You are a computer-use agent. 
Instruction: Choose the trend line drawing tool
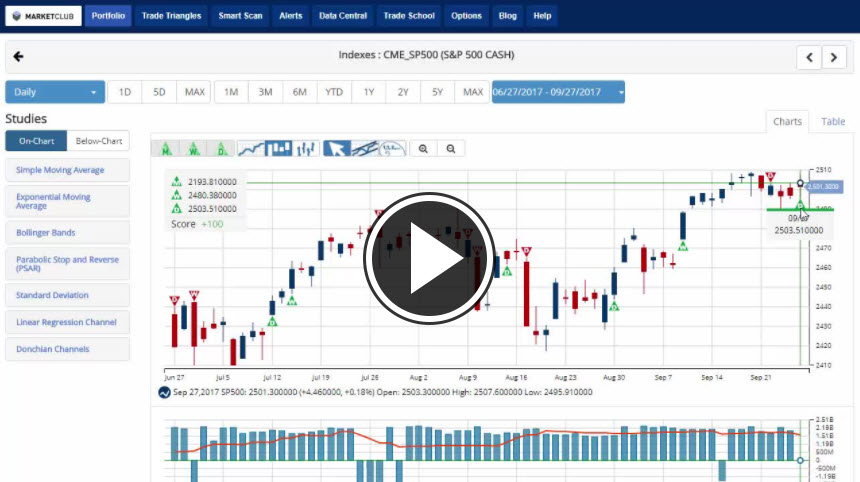[365, 148]
